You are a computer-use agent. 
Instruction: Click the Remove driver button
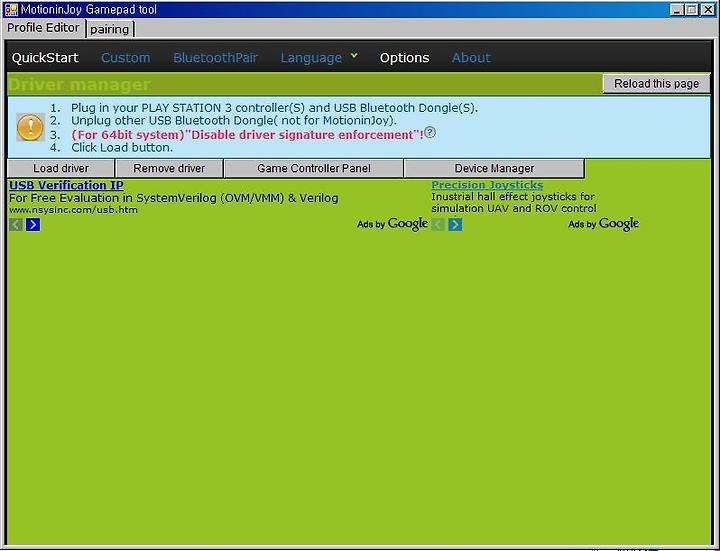169,169
